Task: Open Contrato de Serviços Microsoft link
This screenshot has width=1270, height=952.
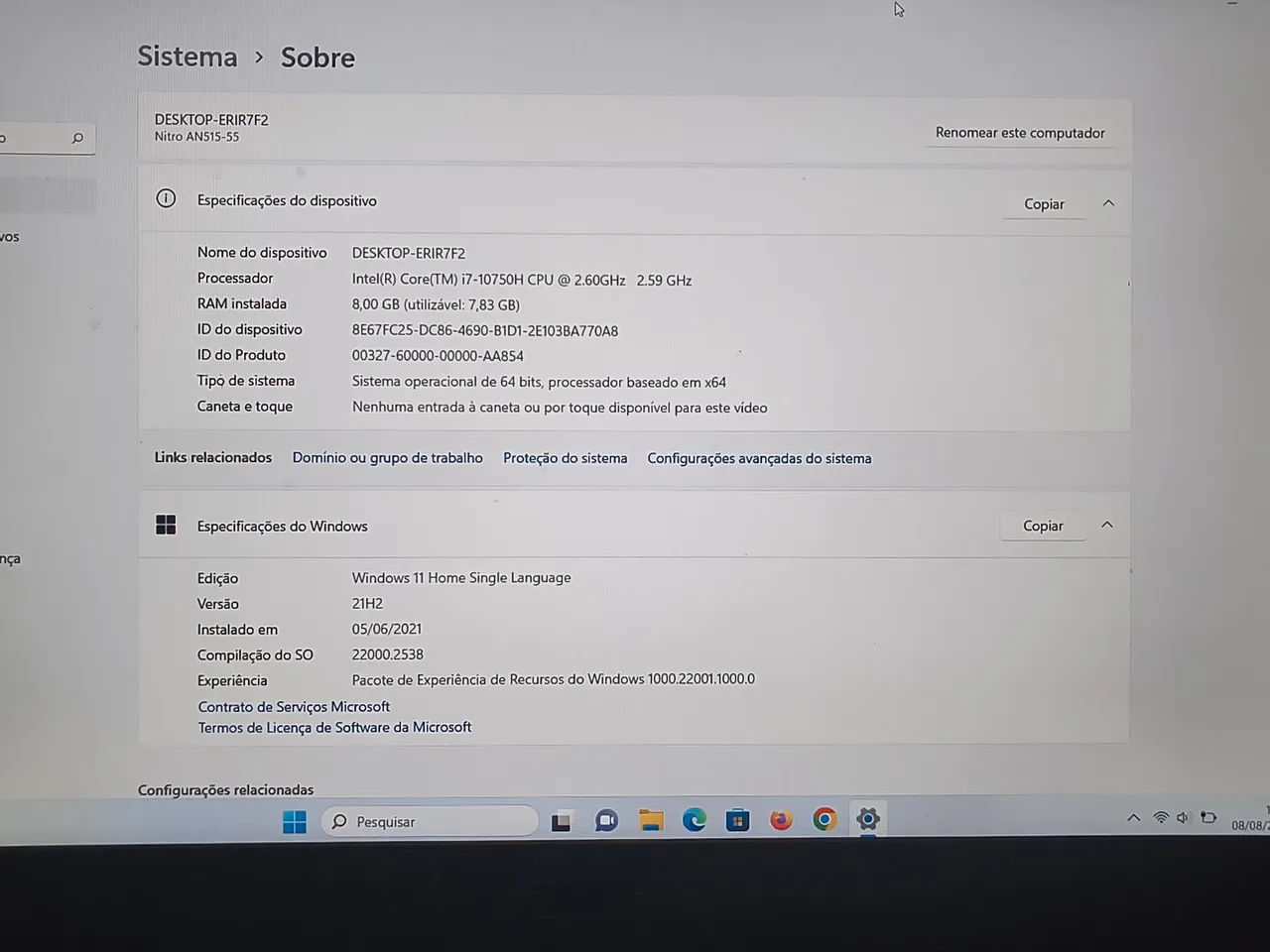Action: [294, 706]
